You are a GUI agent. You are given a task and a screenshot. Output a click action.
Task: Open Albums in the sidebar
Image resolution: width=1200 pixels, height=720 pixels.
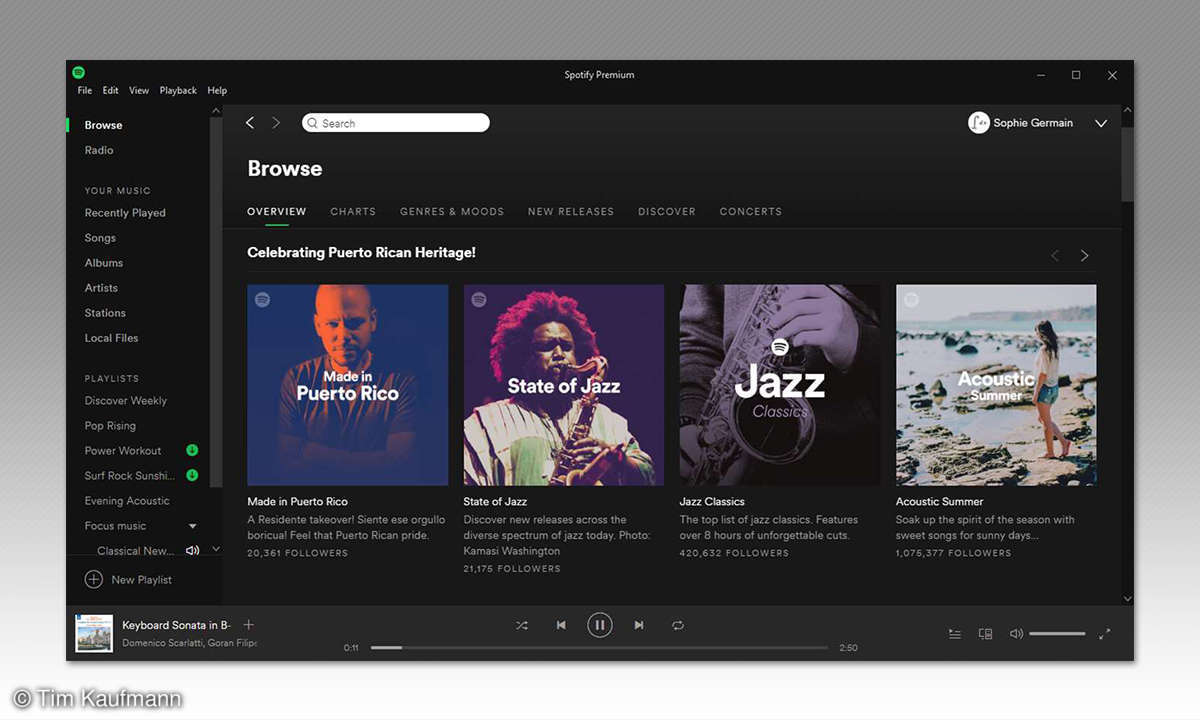104,263
